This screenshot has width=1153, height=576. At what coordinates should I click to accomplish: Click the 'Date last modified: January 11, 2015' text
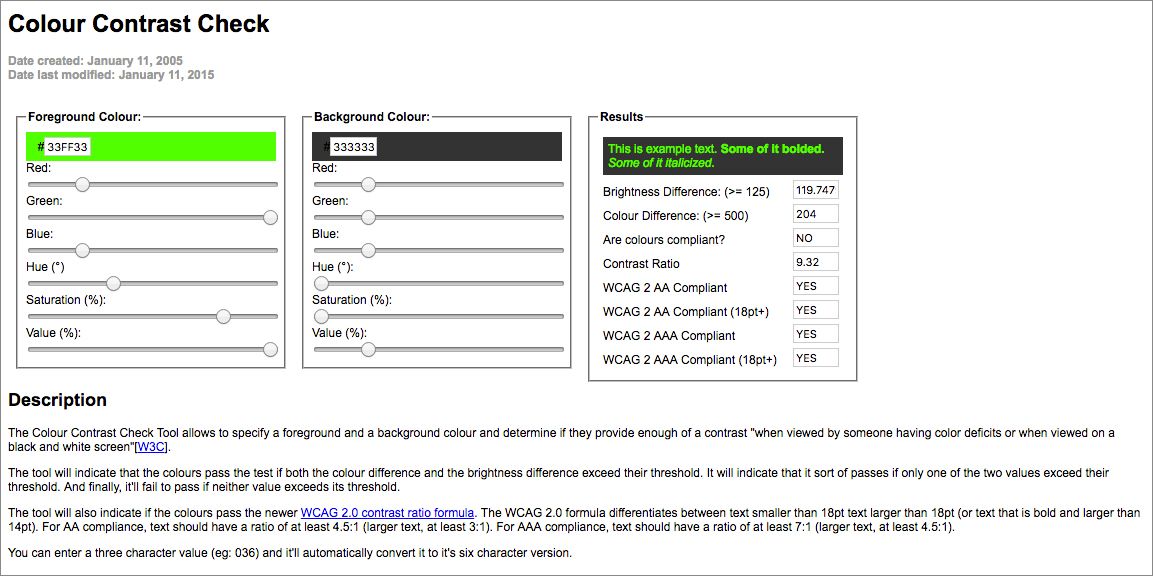click(x=111, y=74)
